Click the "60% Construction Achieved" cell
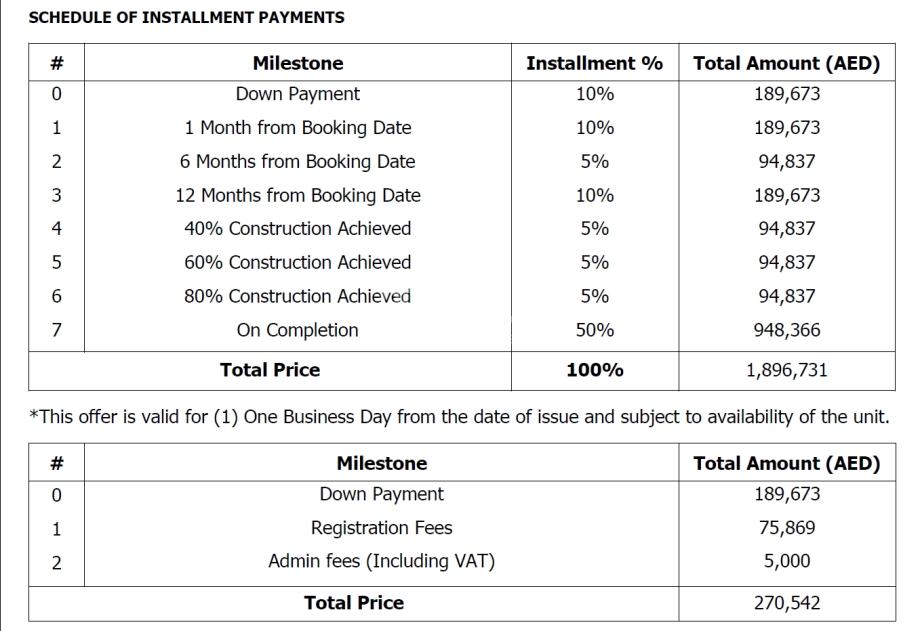Image resolution: width=920 pixels, height=631 pixels. click(297, 262)
